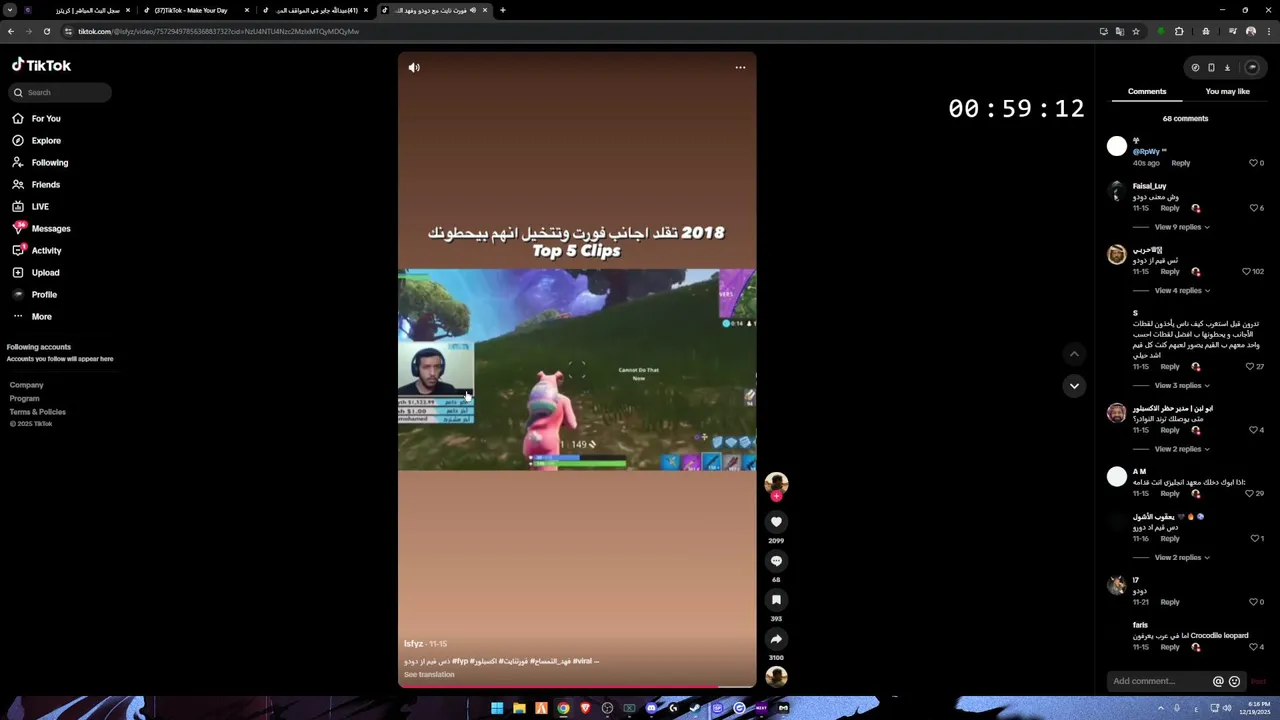
Task: Click the phone app icon in top-right pill
Action: [1211, 68]
